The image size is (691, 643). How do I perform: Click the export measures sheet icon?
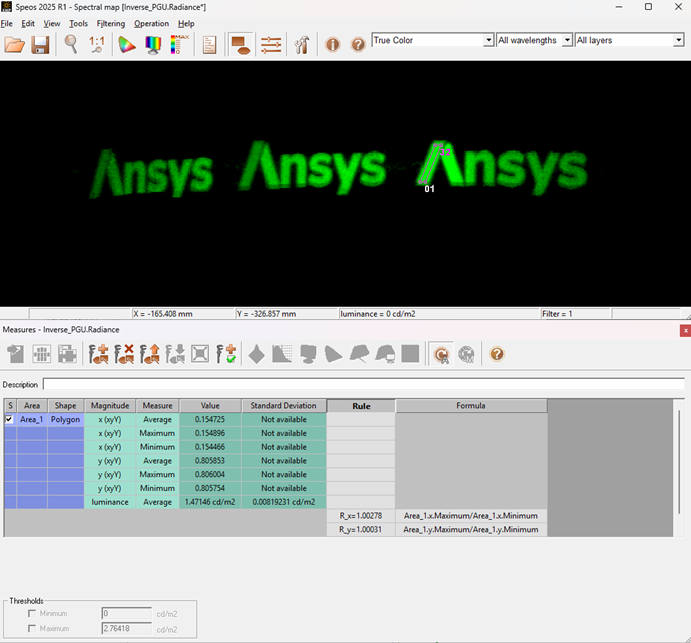pyautogui.click(x=15, y=354)
